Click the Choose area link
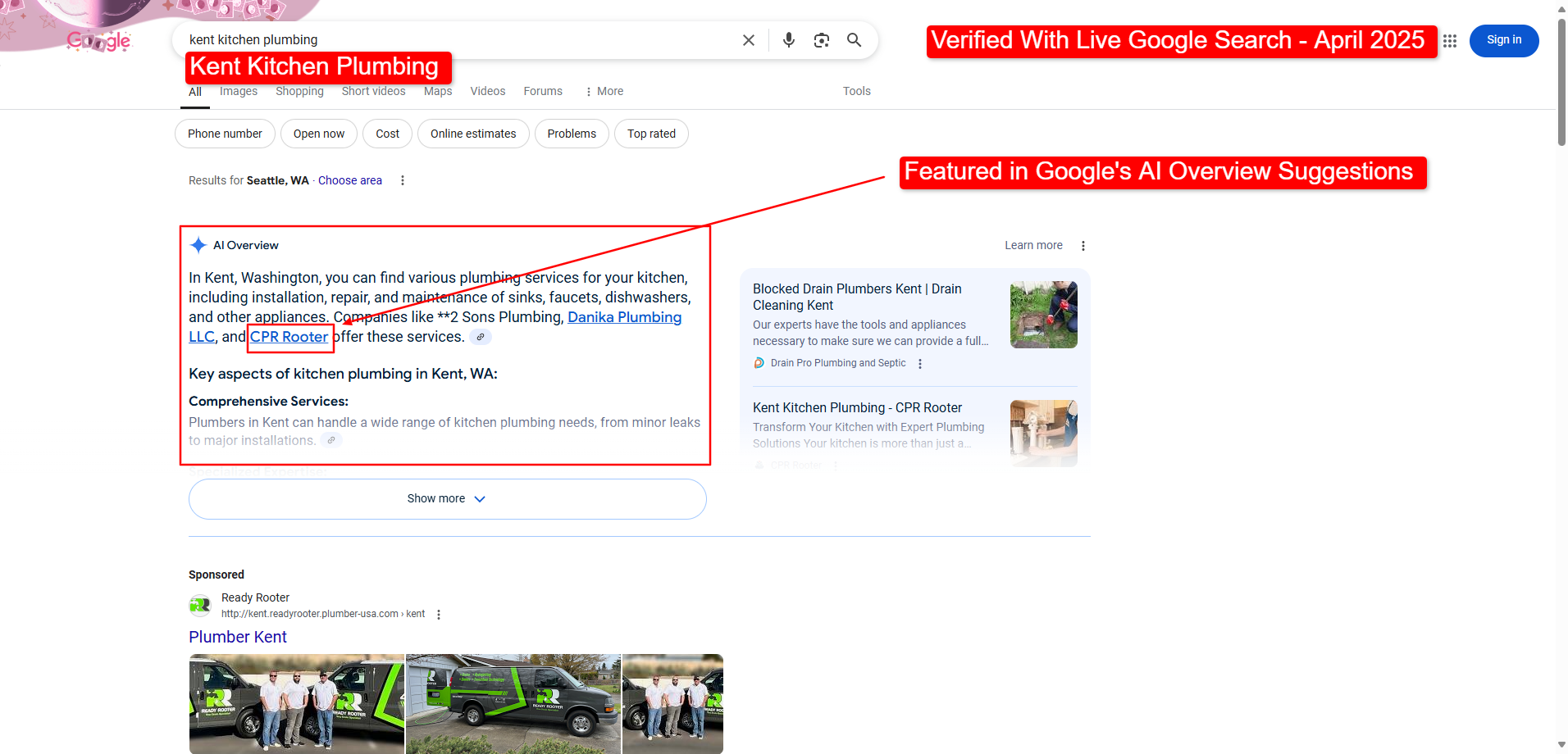This screenshot has width=1568, height=754. pos(350,180)
